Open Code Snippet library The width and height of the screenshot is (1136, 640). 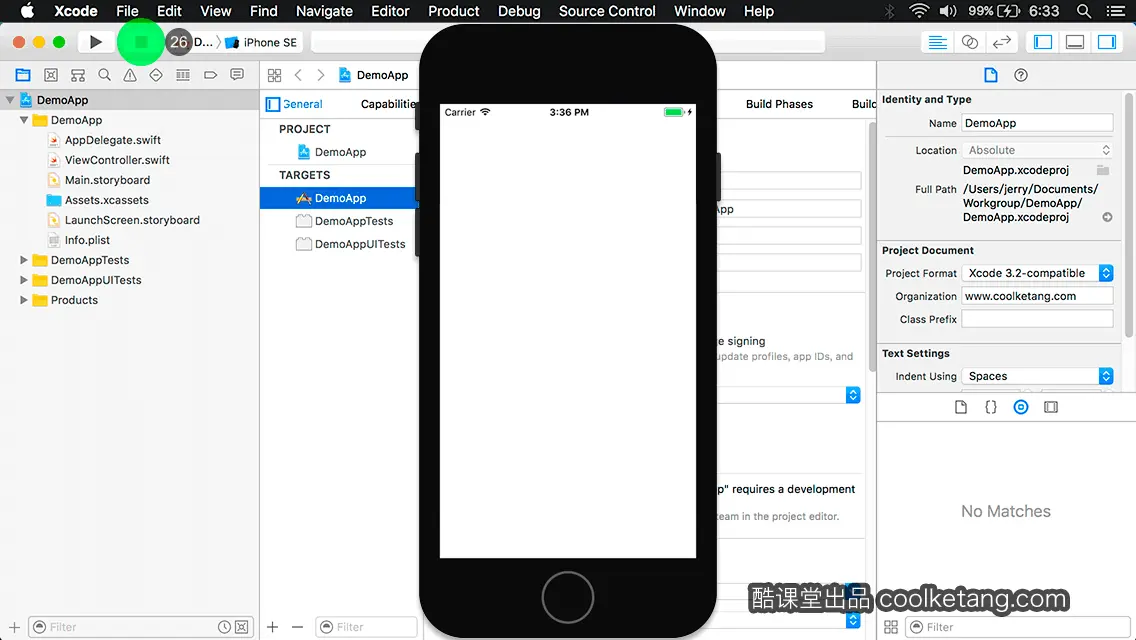[990, 407]
